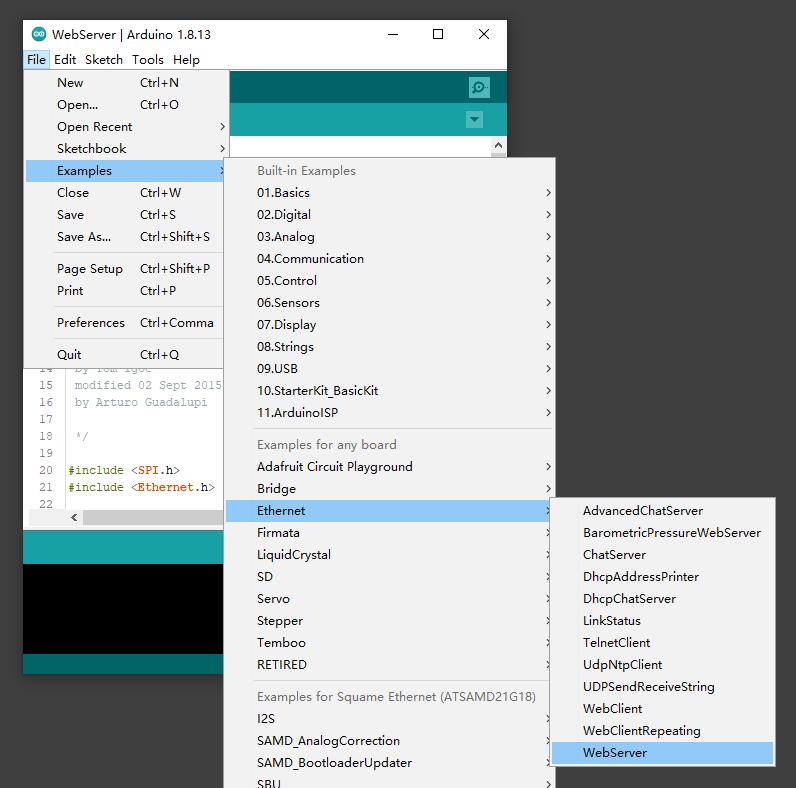Expand the 01.Basics examples

click(389, 192)
